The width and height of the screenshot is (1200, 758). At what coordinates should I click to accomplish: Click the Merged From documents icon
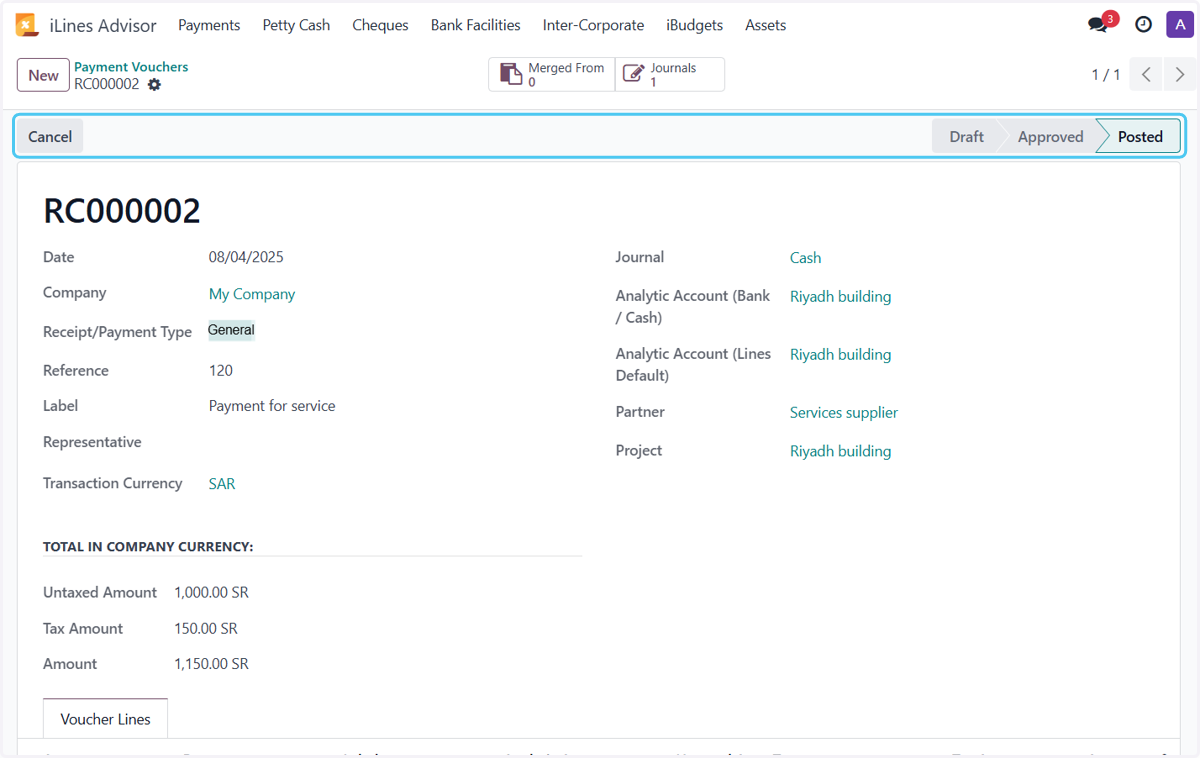pos(511,75)
